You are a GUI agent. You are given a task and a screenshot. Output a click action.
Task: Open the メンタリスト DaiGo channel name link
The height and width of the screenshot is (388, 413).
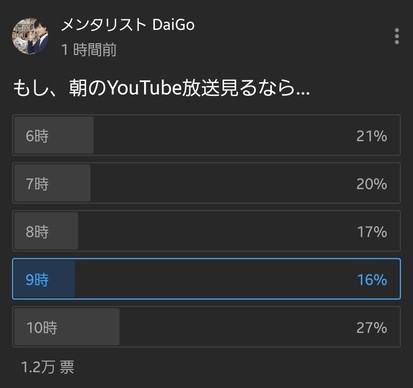128,25
